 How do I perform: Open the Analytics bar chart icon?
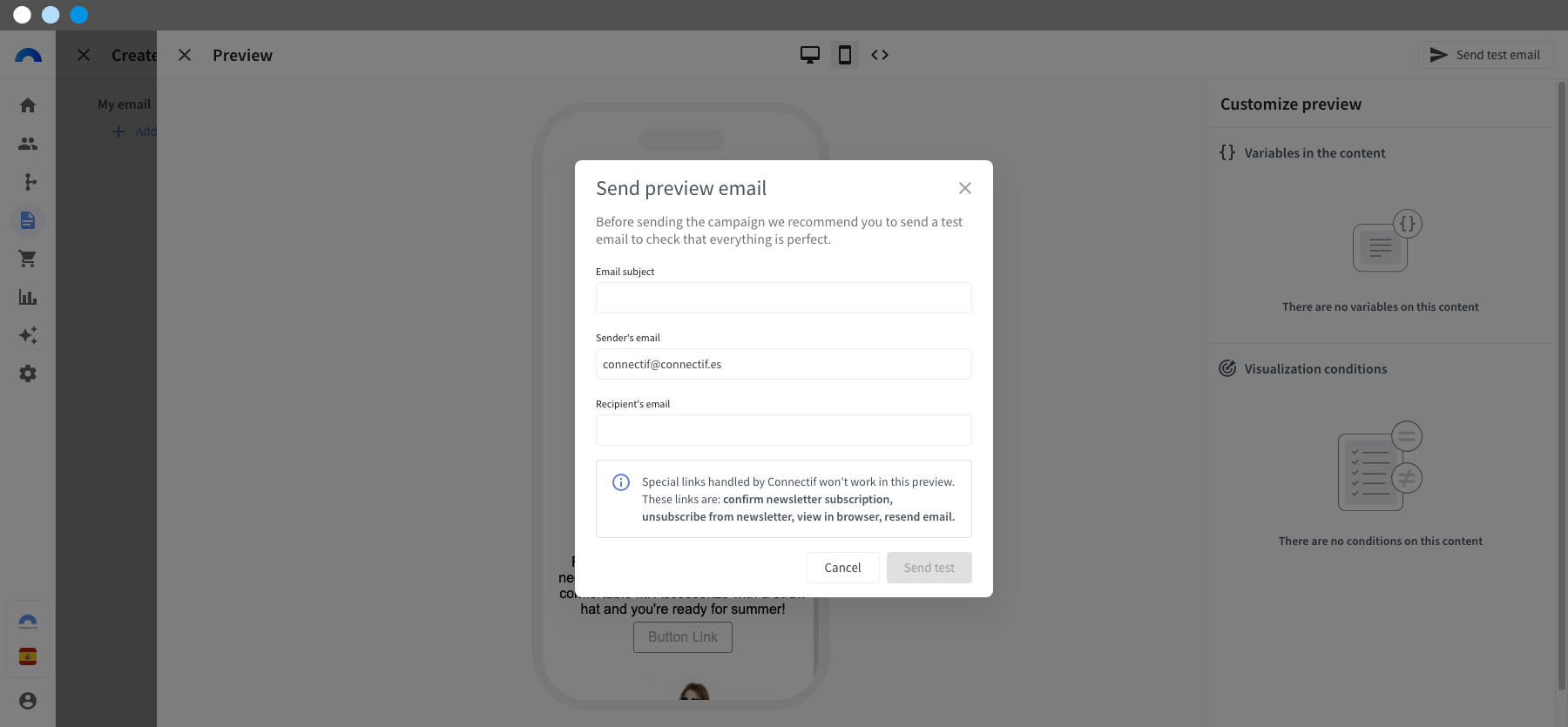(x=28, y=297)
